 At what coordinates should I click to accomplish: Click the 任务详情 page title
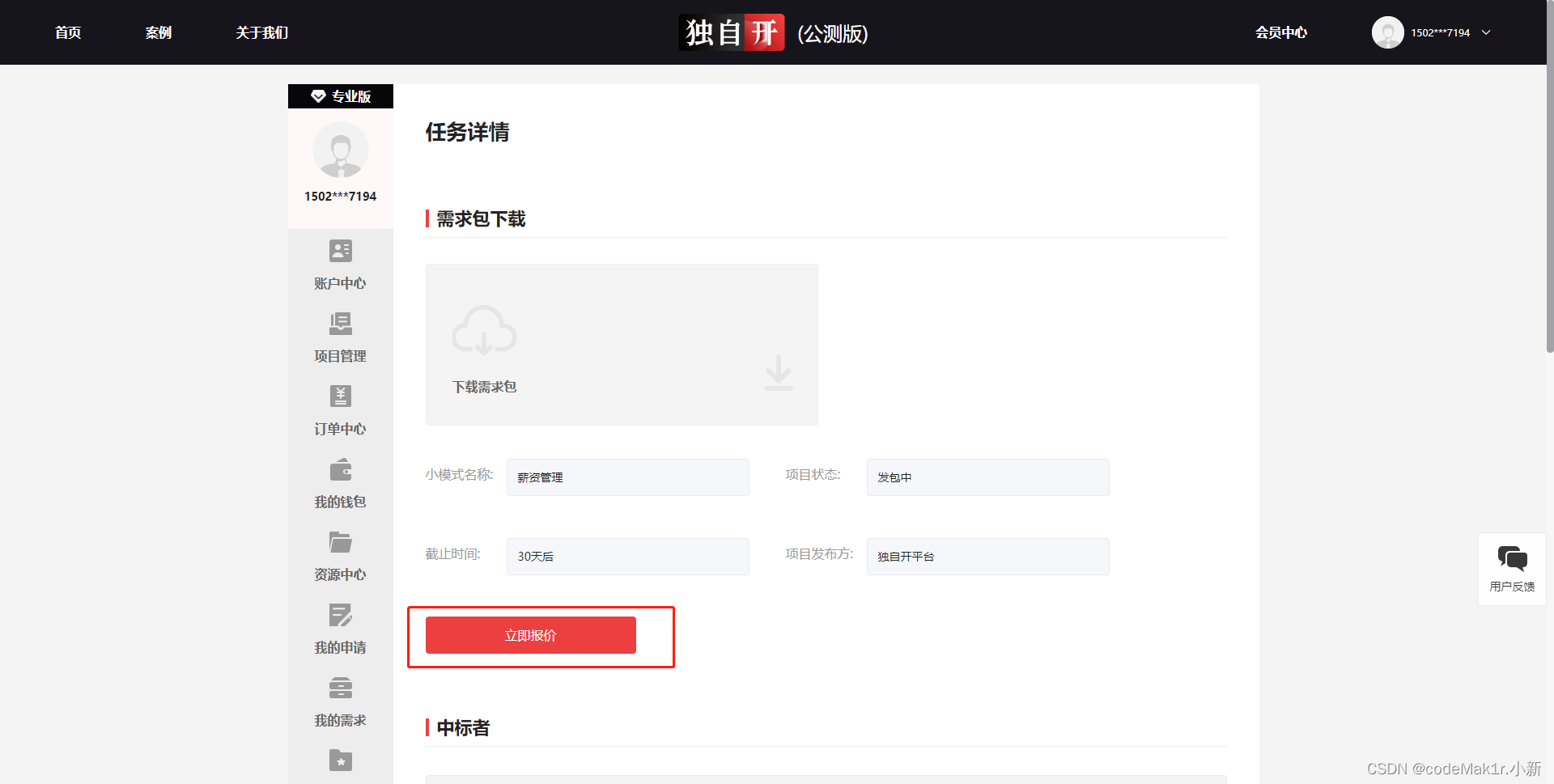tap(468, 132)
